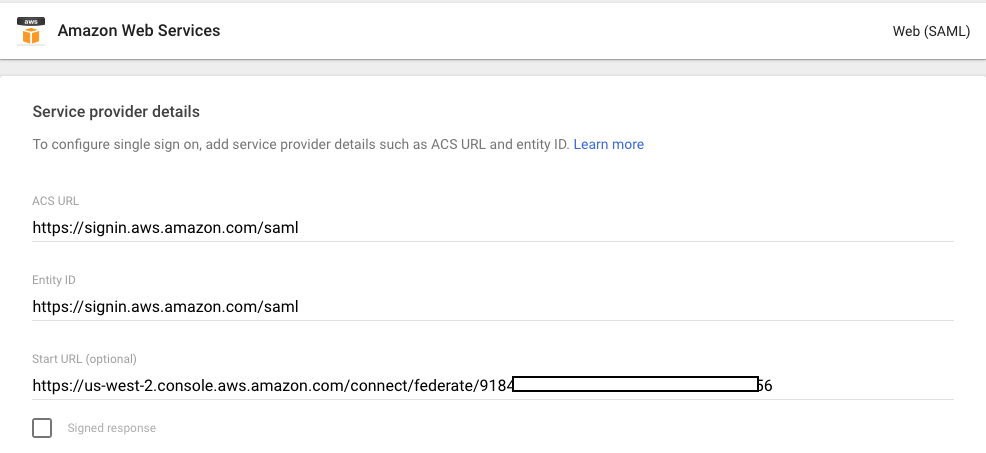Click the trailing '56' ending the Start URL

coord(765,385)
